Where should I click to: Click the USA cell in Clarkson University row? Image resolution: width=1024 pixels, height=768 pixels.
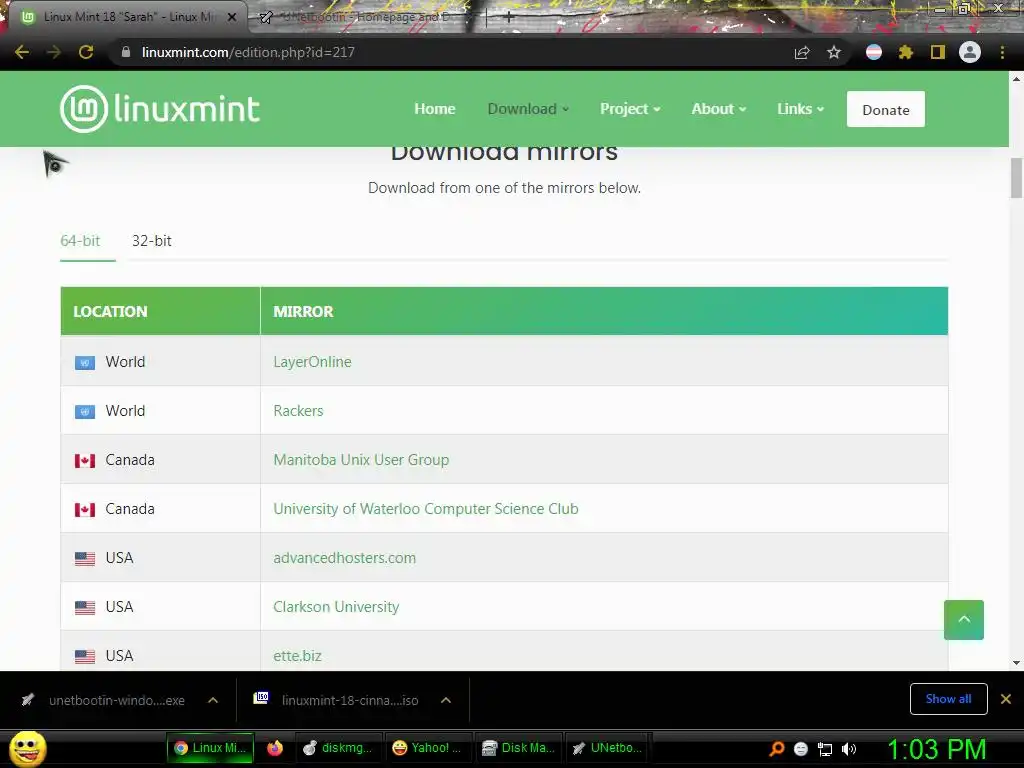(x=161, y=607)
